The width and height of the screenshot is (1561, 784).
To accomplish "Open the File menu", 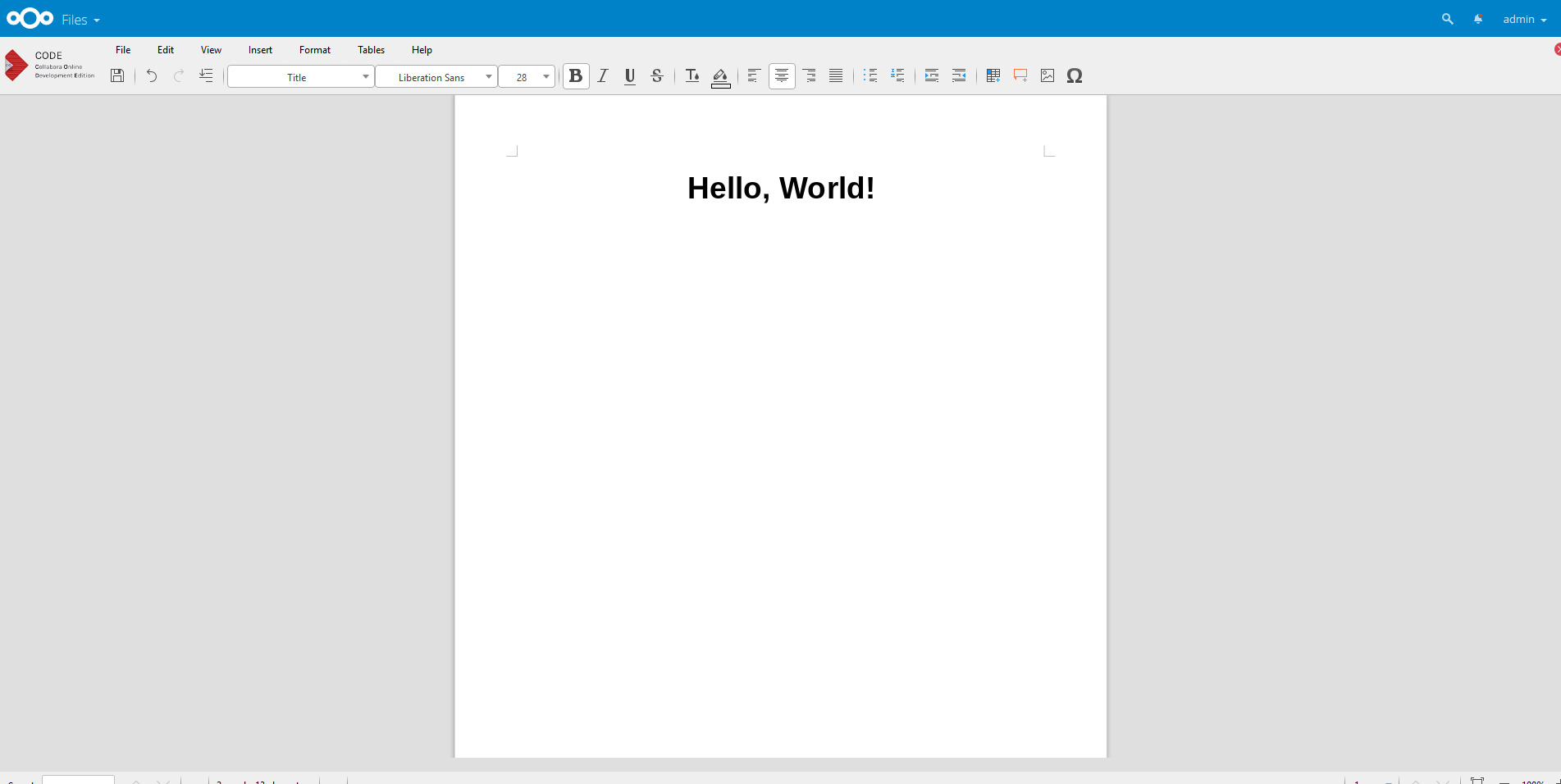I will coord(123,50).
